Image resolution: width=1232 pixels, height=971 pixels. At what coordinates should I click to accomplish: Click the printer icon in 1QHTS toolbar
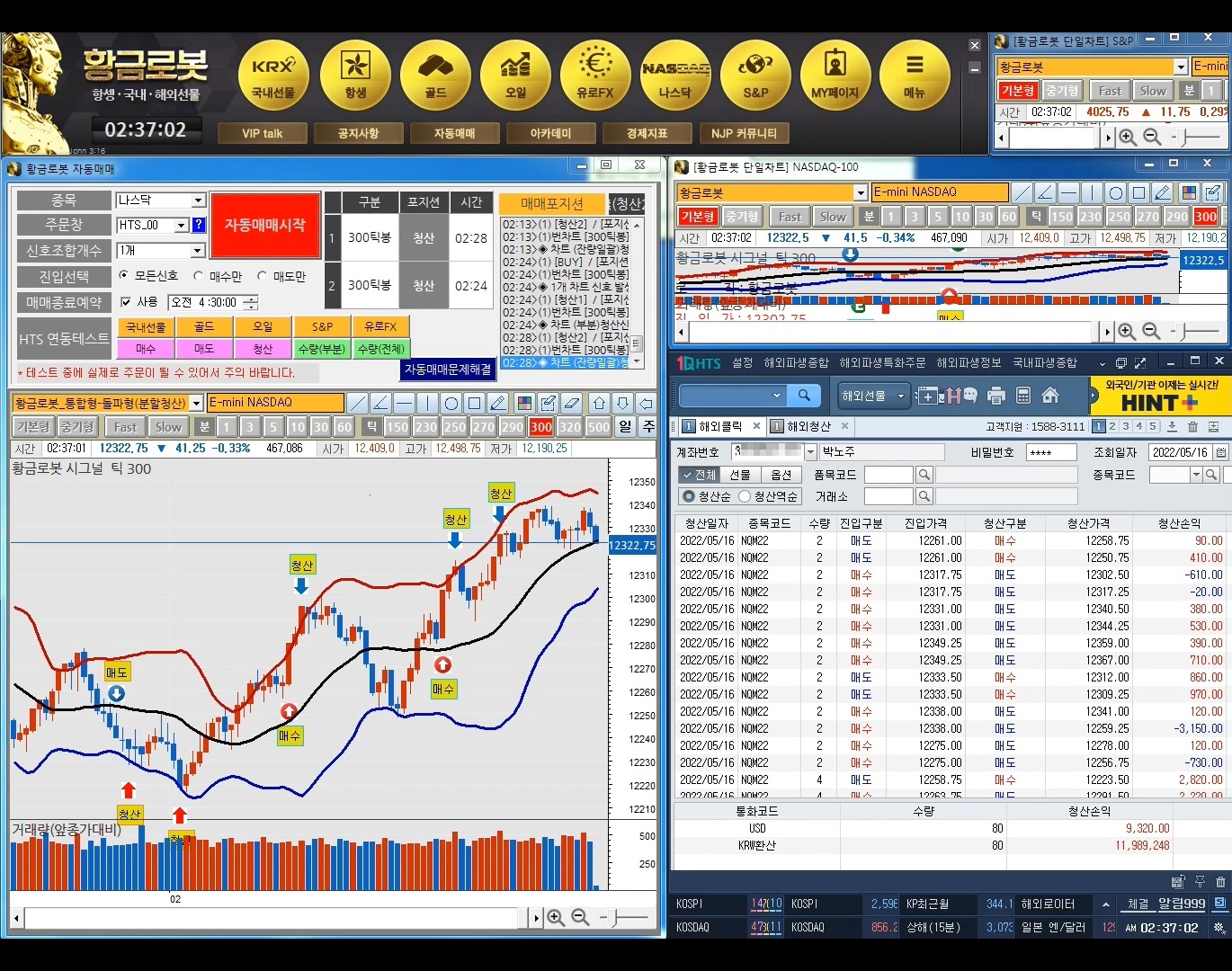pos(995,396)
